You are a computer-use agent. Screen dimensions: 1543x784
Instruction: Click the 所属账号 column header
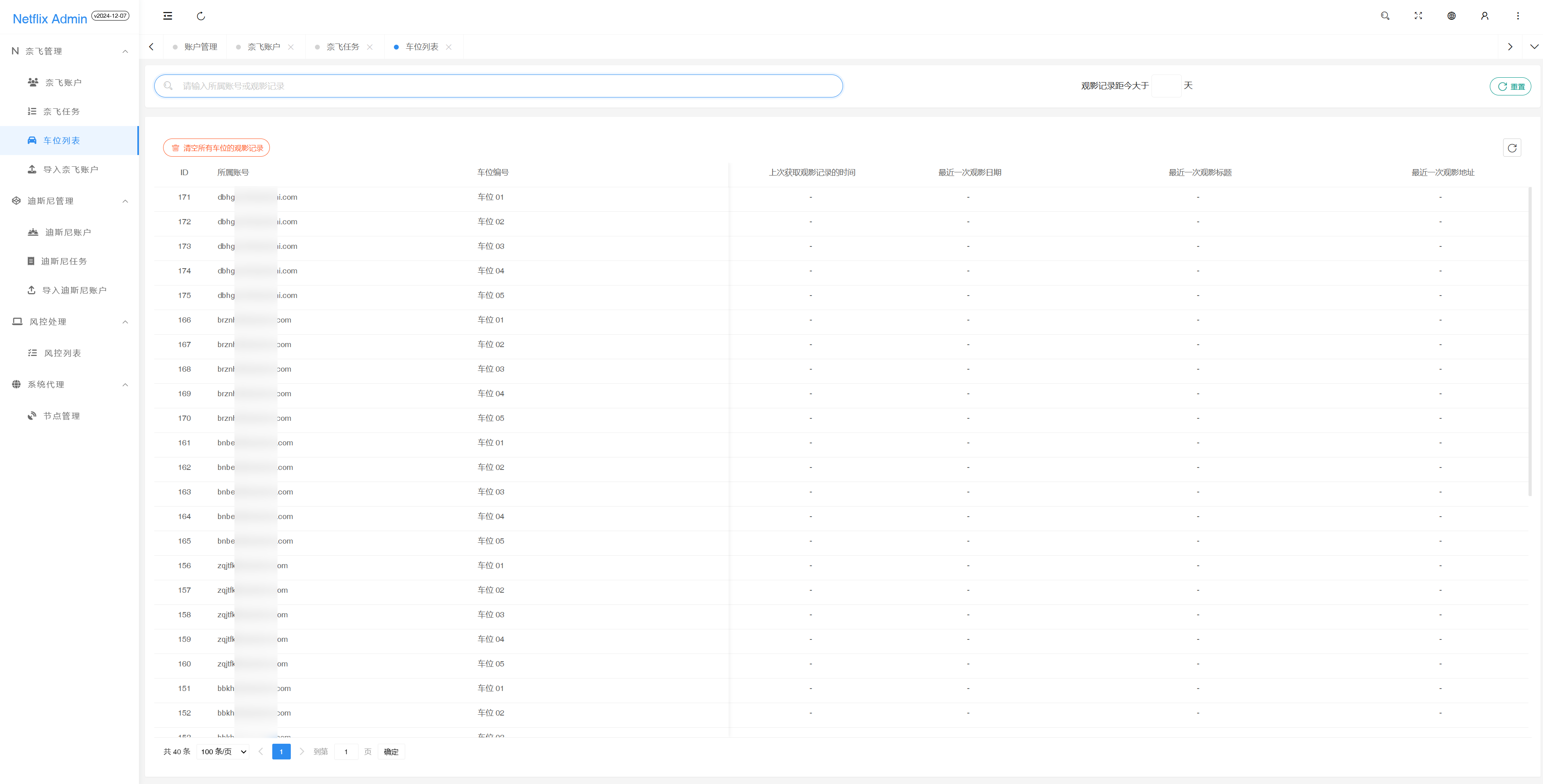233,172
